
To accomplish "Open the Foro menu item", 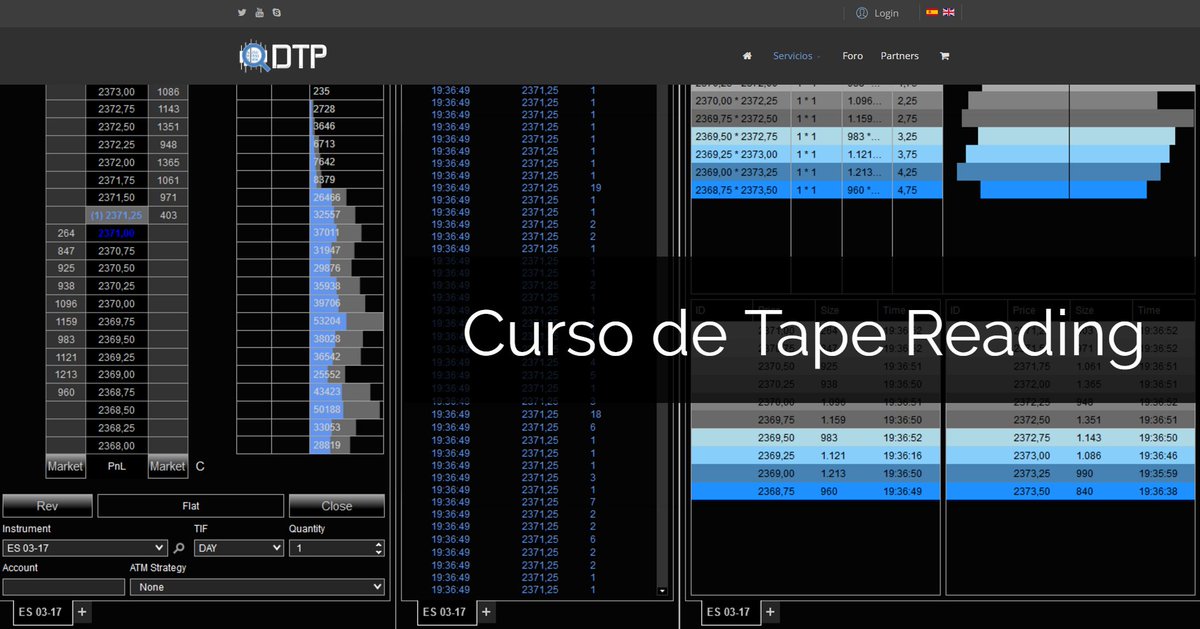I will pyautogui.click(x=852, y=56).
